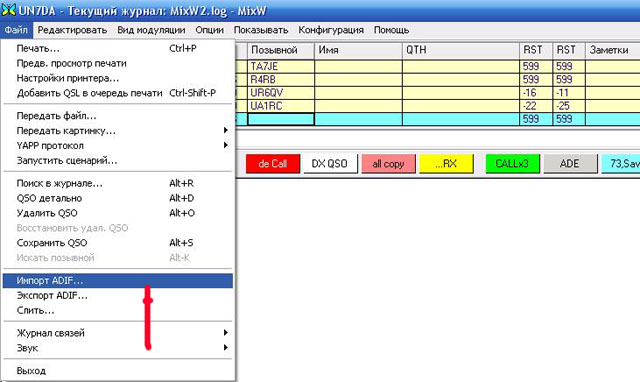Expand the 'Звук' submenu arrow

[x=225, y=348]
